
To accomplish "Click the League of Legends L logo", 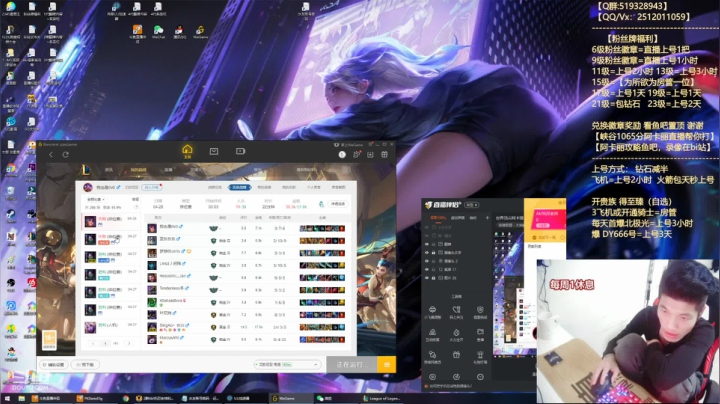I will (x=86, y=170).
